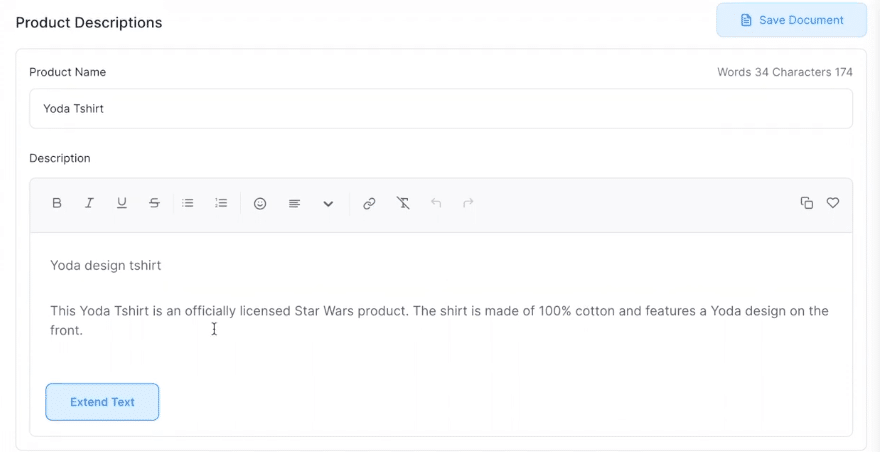Image resolution: width=880 pixels, height=452 pixels.
Task: Toggle underline formatting
Action: point(122,203)
